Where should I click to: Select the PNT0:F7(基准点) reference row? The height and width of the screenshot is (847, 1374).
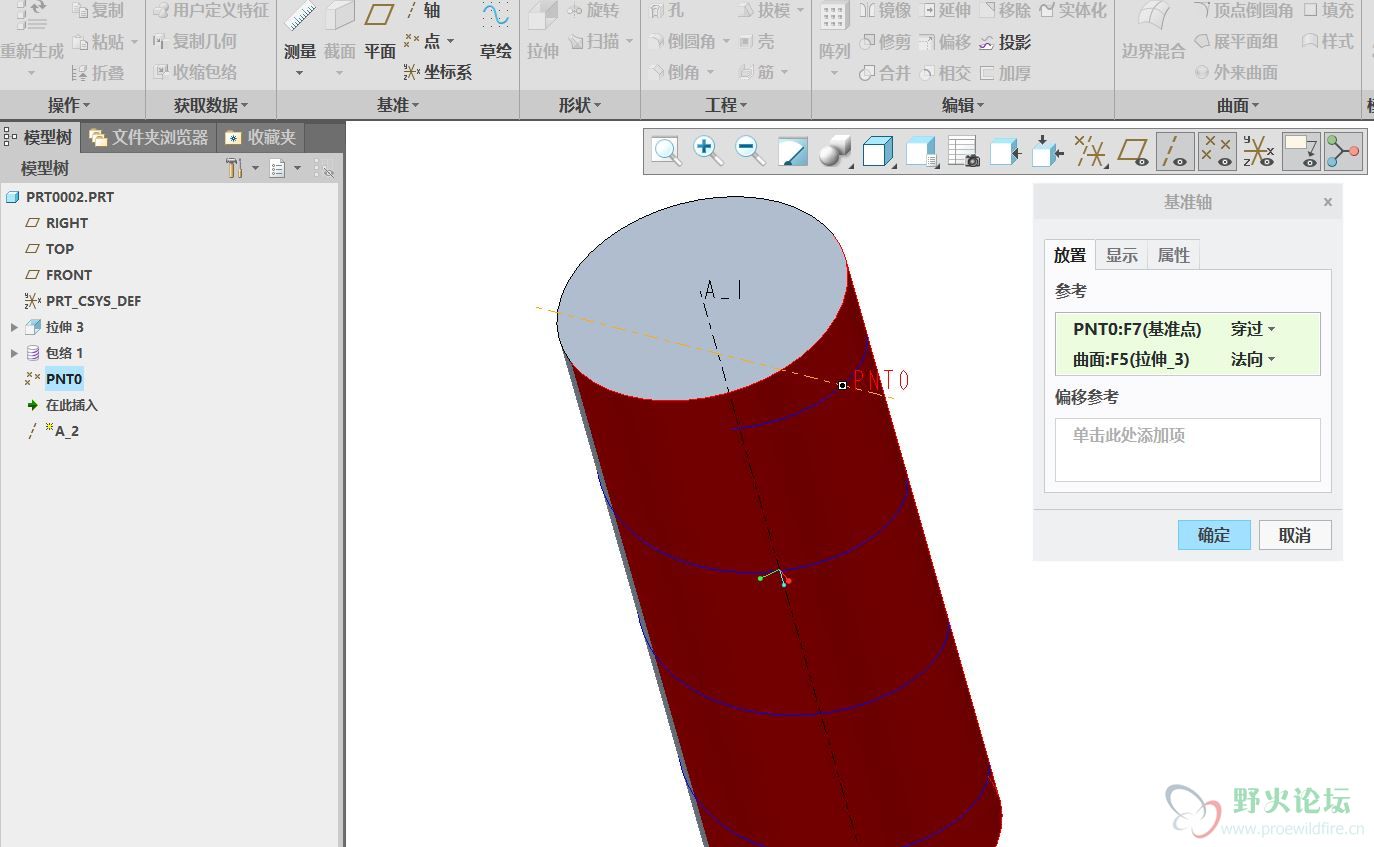pyautogui.click(x=1188, y=329)
